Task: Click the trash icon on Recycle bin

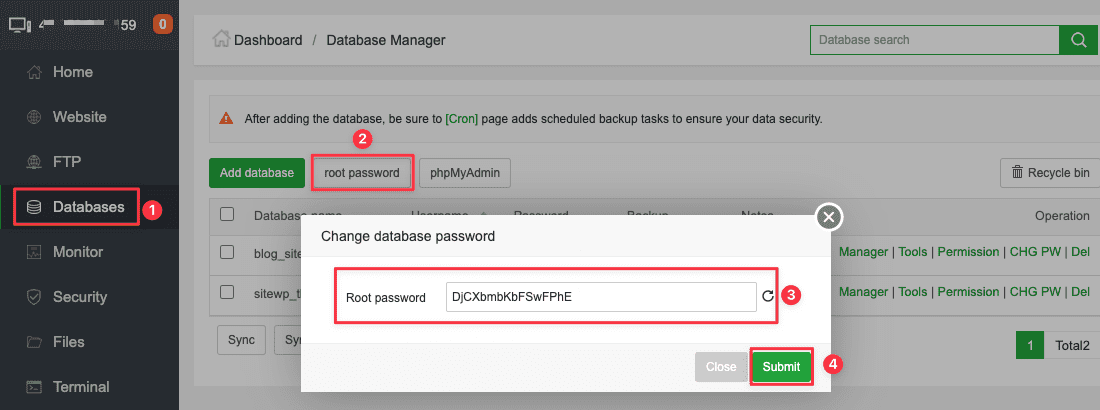Action: (x=1017, y=173)
